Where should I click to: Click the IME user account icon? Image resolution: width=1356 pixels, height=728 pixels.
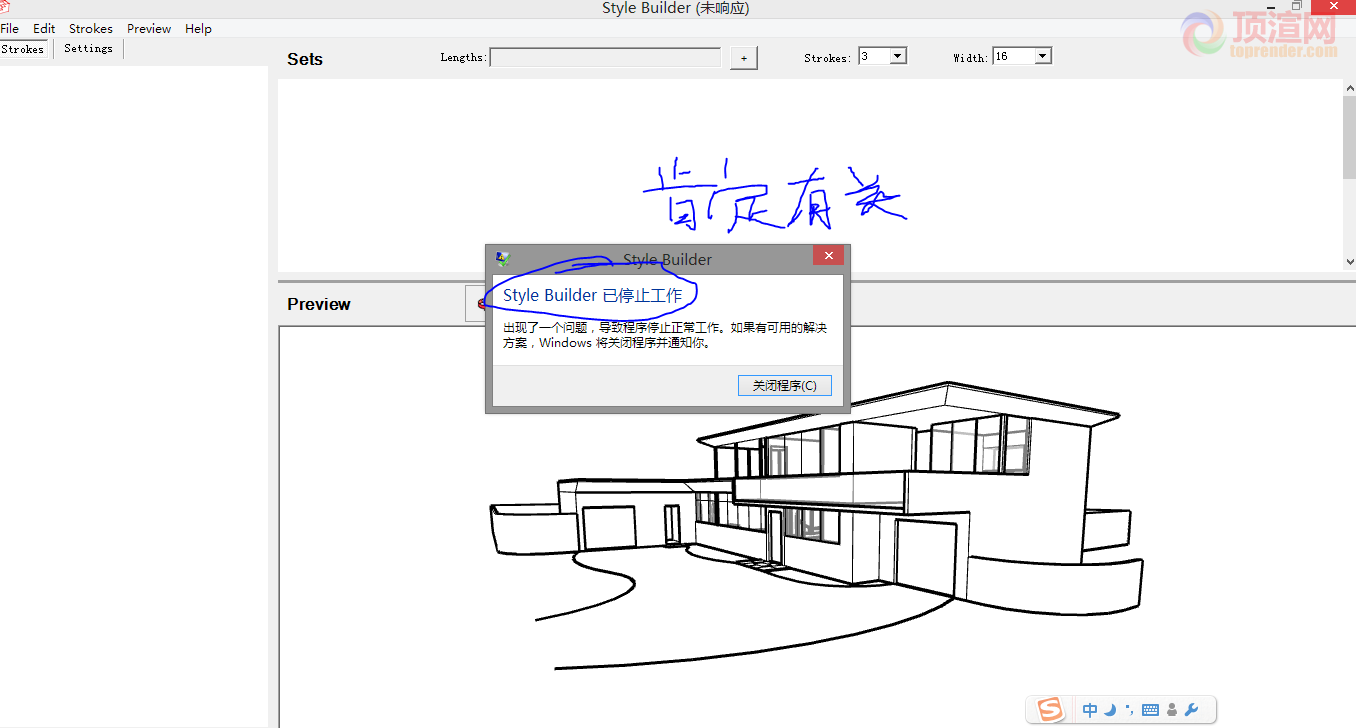click(x=1172, y=710)
